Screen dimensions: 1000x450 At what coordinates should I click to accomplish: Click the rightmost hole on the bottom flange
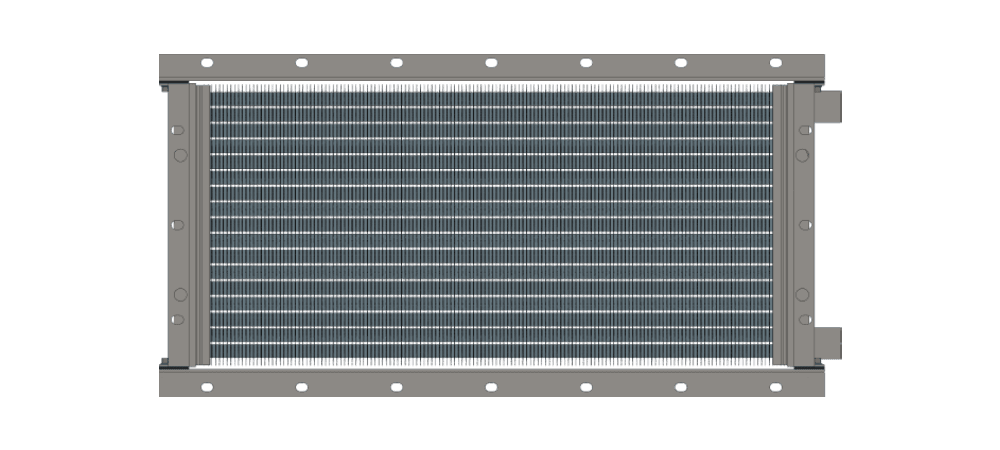[775, 387]
